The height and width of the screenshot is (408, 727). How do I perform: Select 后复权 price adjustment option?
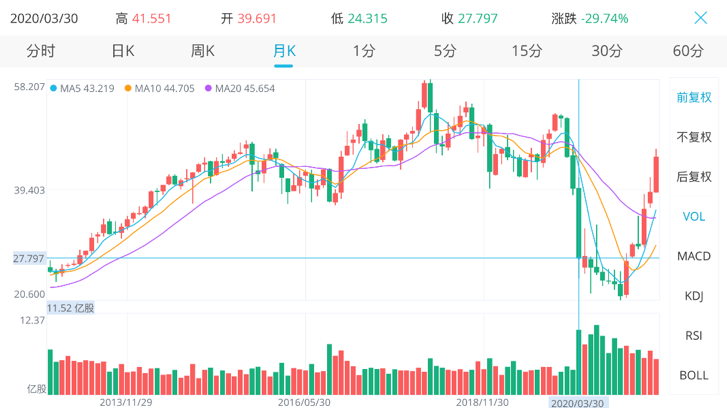(x=693, y=177)
